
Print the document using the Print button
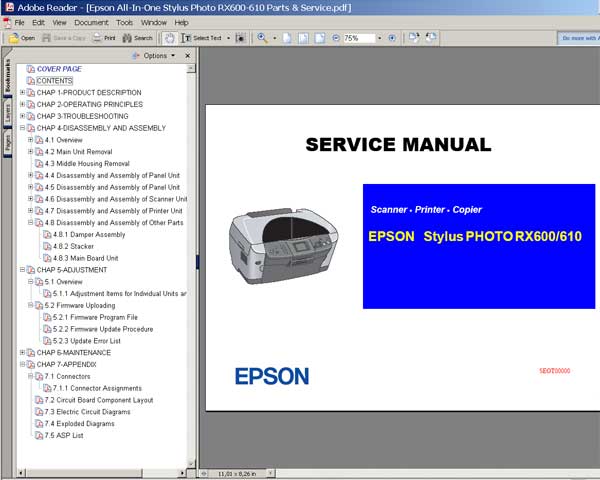point(104,38)
